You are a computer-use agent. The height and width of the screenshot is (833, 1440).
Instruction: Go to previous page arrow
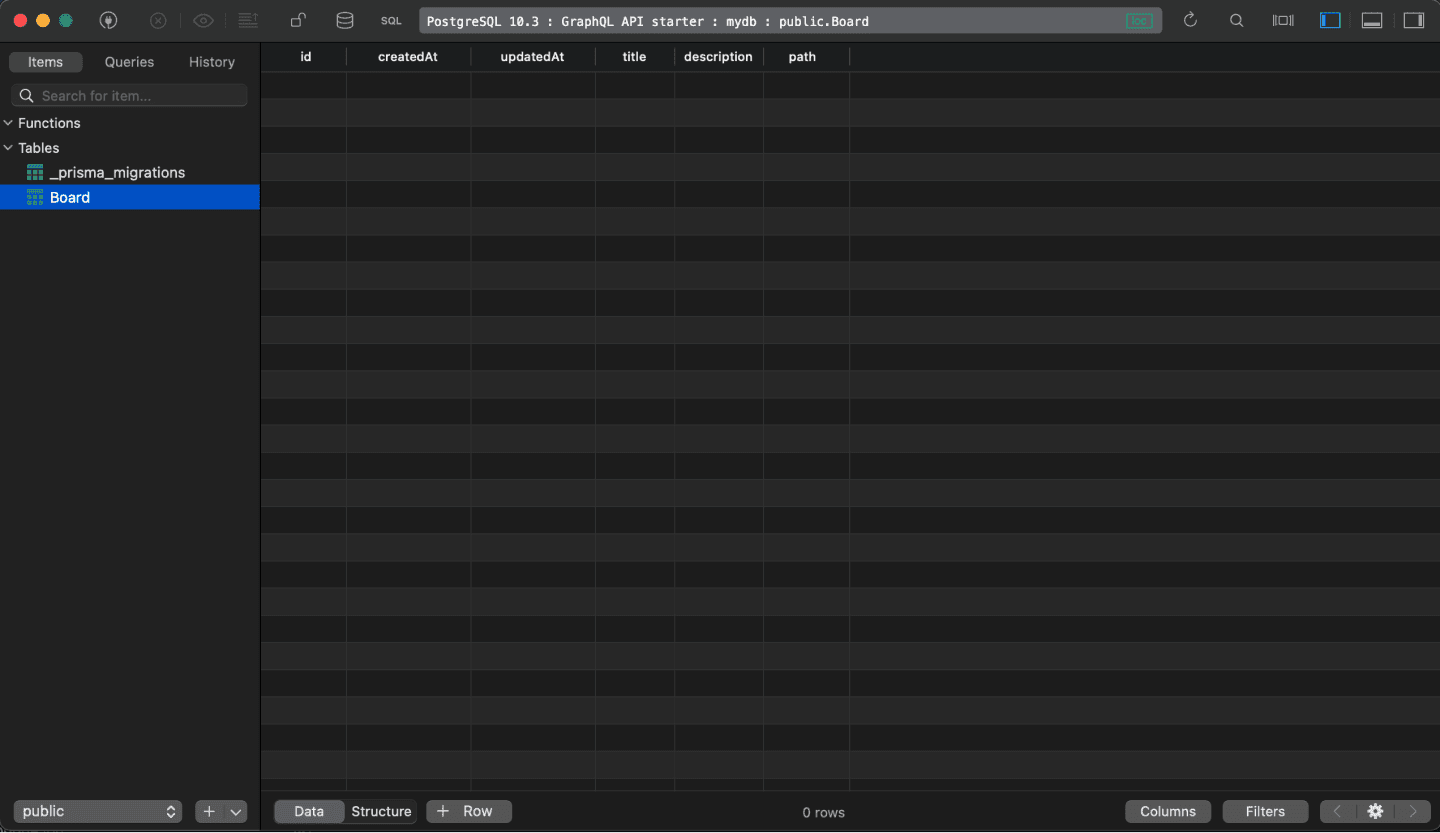pos(1337,812)
